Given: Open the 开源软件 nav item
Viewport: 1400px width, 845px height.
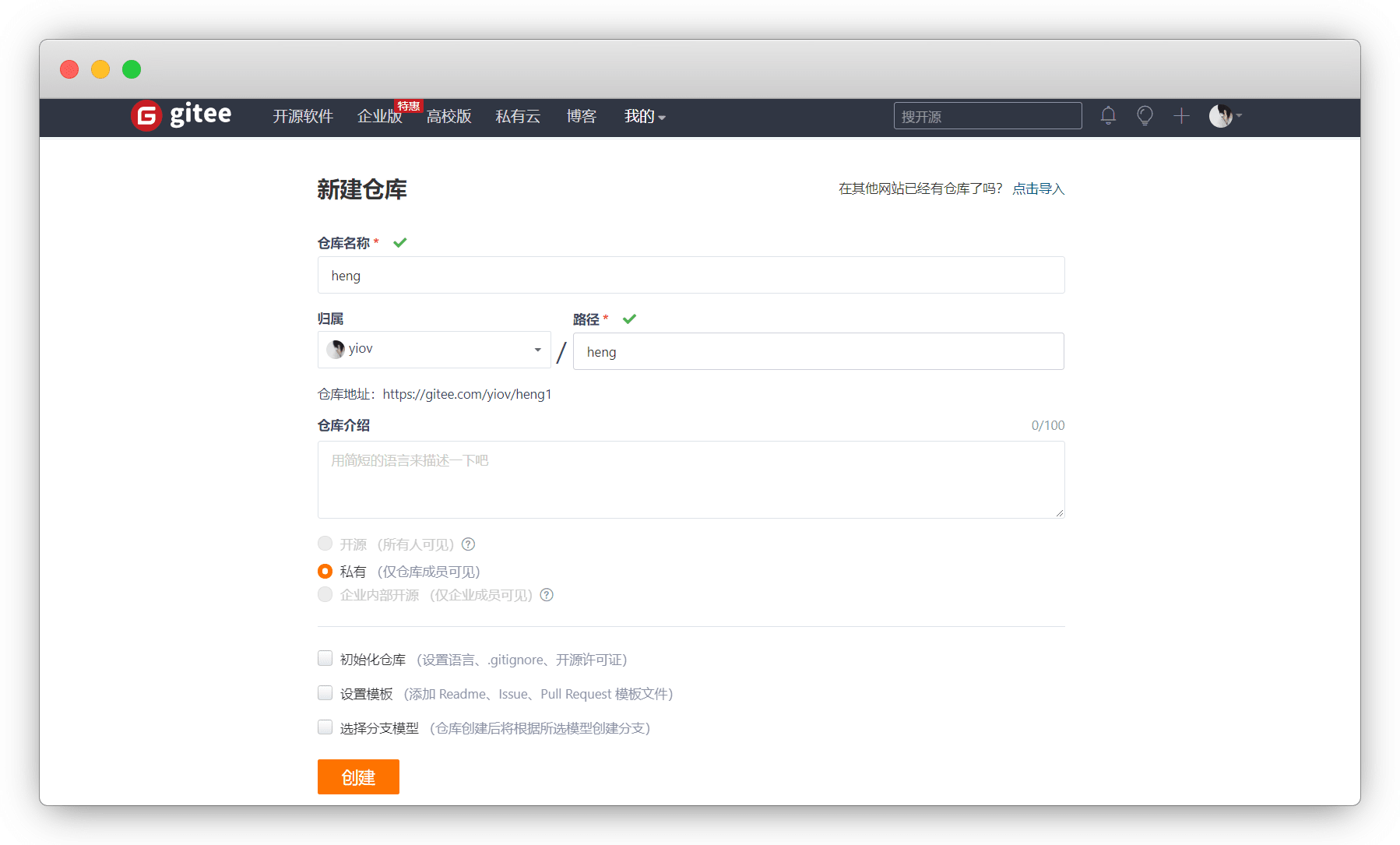Looking at the screenshot, I should click(x=303, y=117).
